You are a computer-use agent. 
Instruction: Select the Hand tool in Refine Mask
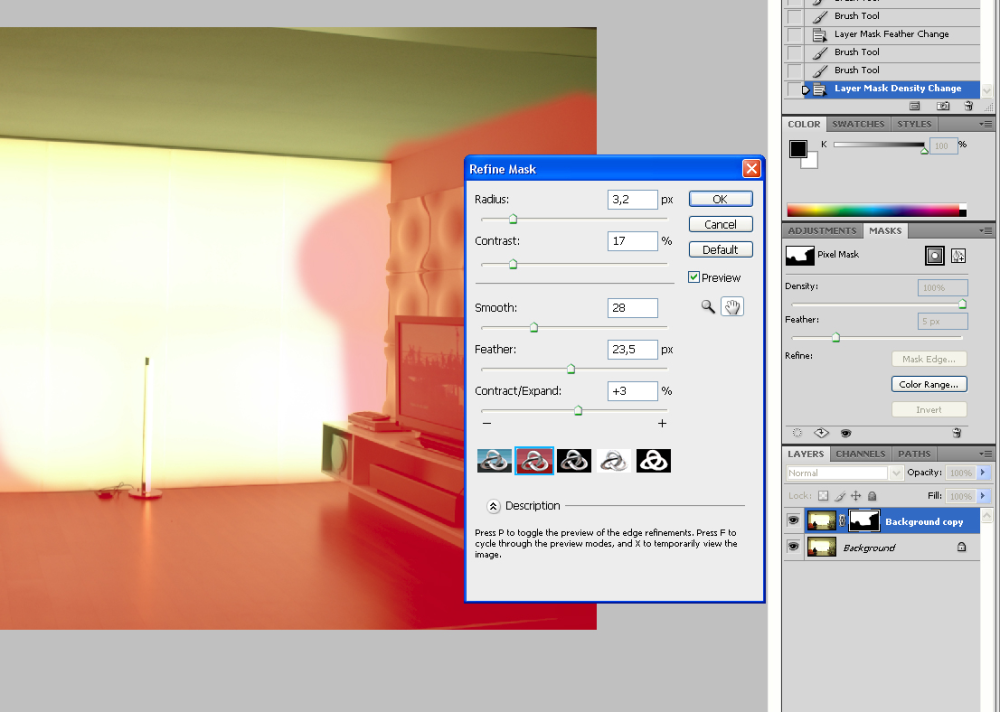click(x=732, y=307)
